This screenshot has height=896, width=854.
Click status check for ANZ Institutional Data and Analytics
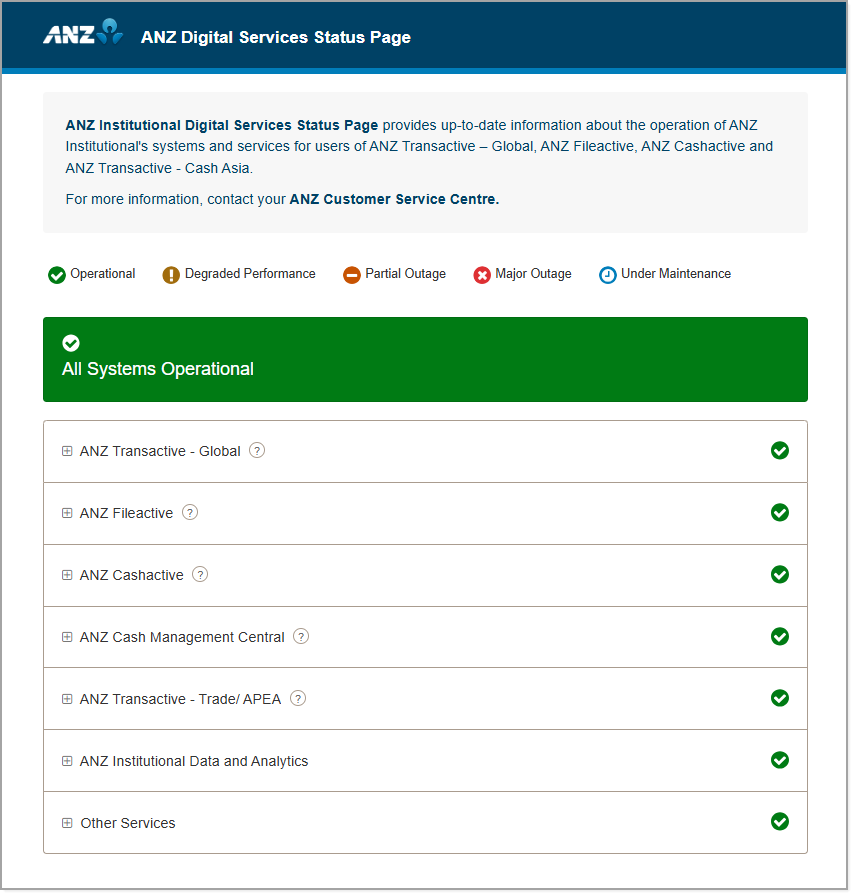coord(780,760)
